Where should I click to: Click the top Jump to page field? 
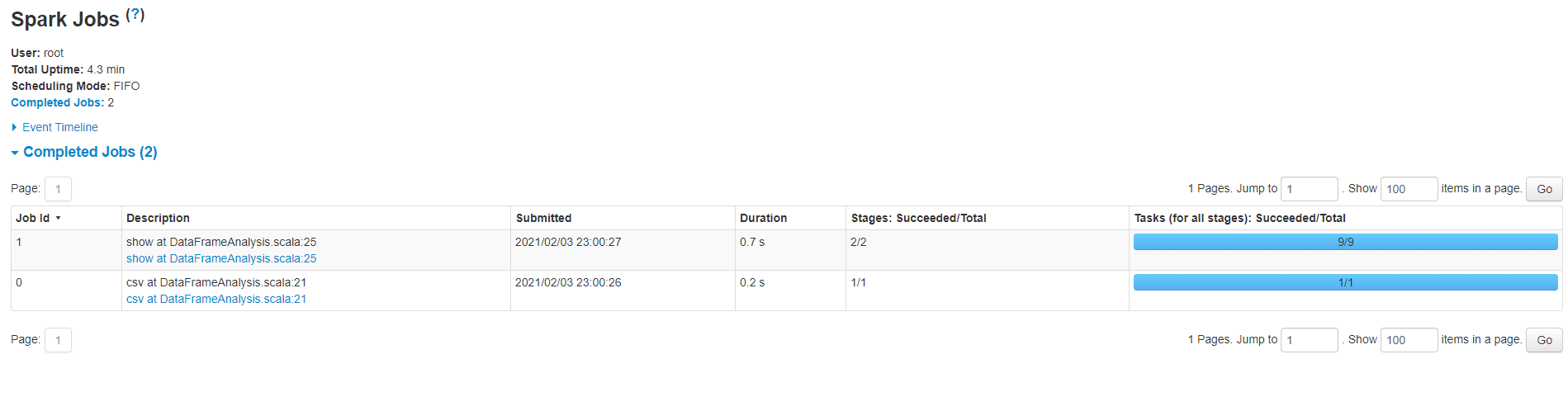click(x=1309, y=189)
